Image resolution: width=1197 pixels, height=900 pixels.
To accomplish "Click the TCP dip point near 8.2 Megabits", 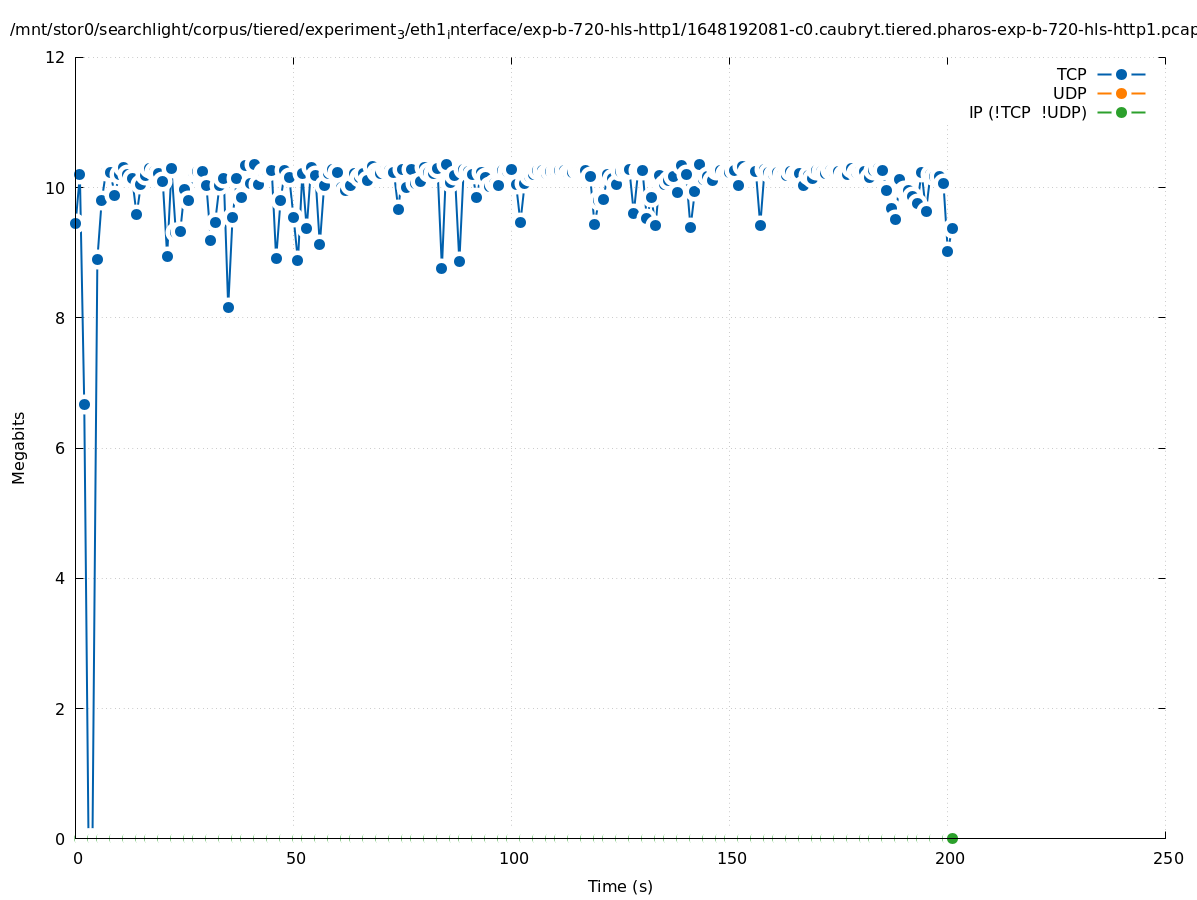I will point(228,307).
